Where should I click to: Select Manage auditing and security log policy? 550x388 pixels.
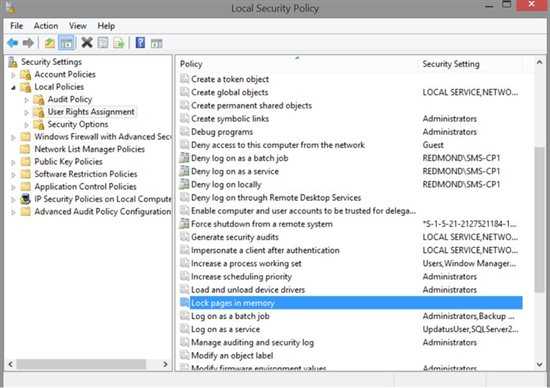pos(253,342)
